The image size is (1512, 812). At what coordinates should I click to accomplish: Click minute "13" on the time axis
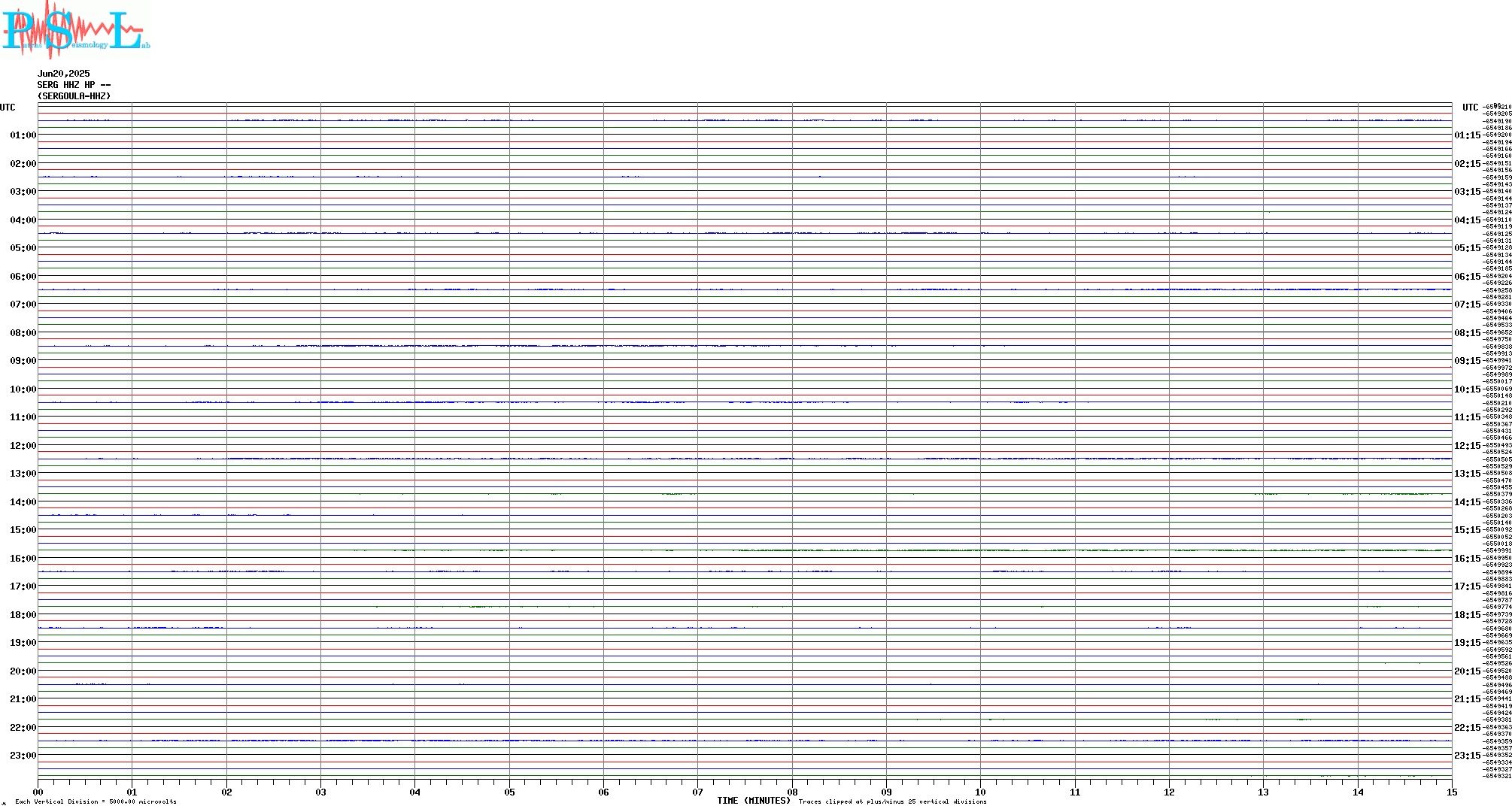click(1263, 792)
